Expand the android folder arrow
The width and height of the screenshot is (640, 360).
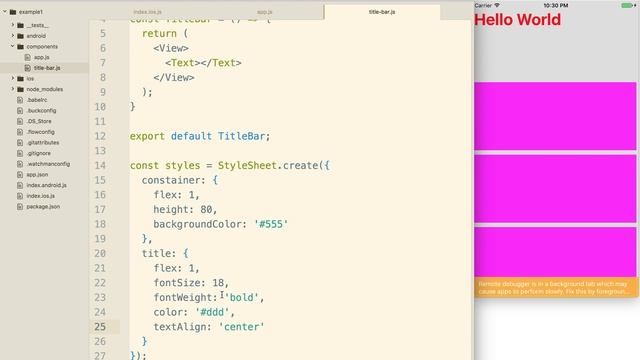tap(13, 36)
